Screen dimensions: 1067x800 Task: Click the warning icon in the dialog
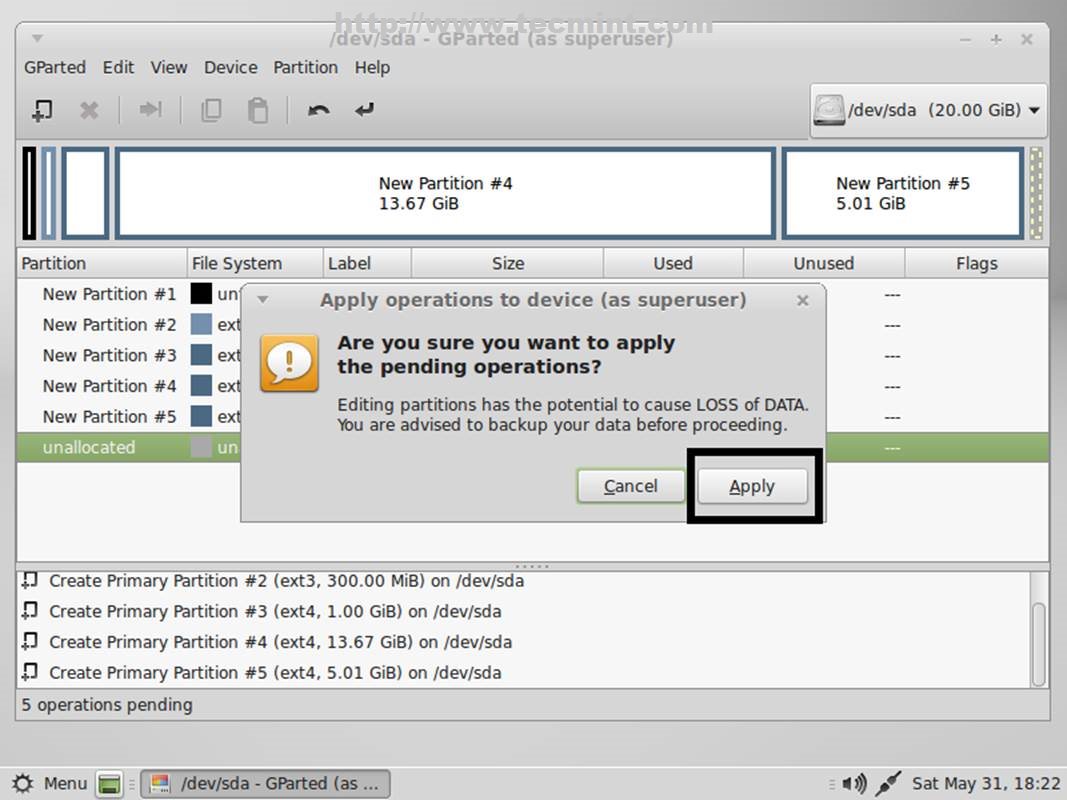(x=289, y=363)
